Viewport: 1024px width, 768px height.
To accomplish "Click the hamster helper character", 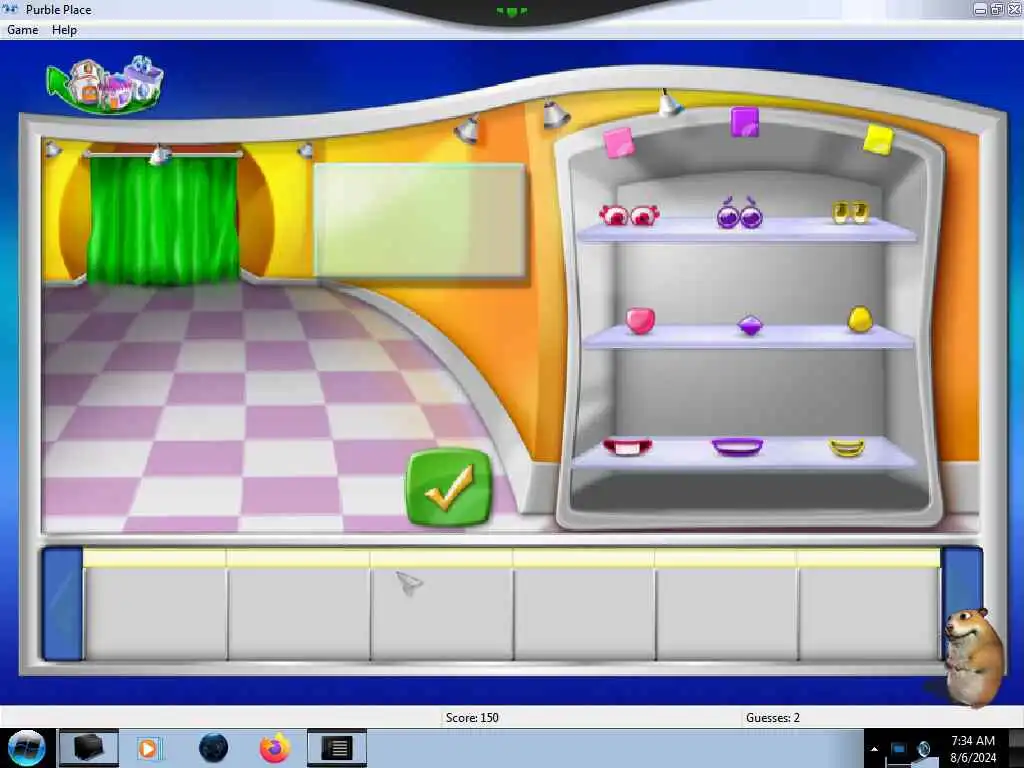I will pyautogui.click(x=974, y=656).
